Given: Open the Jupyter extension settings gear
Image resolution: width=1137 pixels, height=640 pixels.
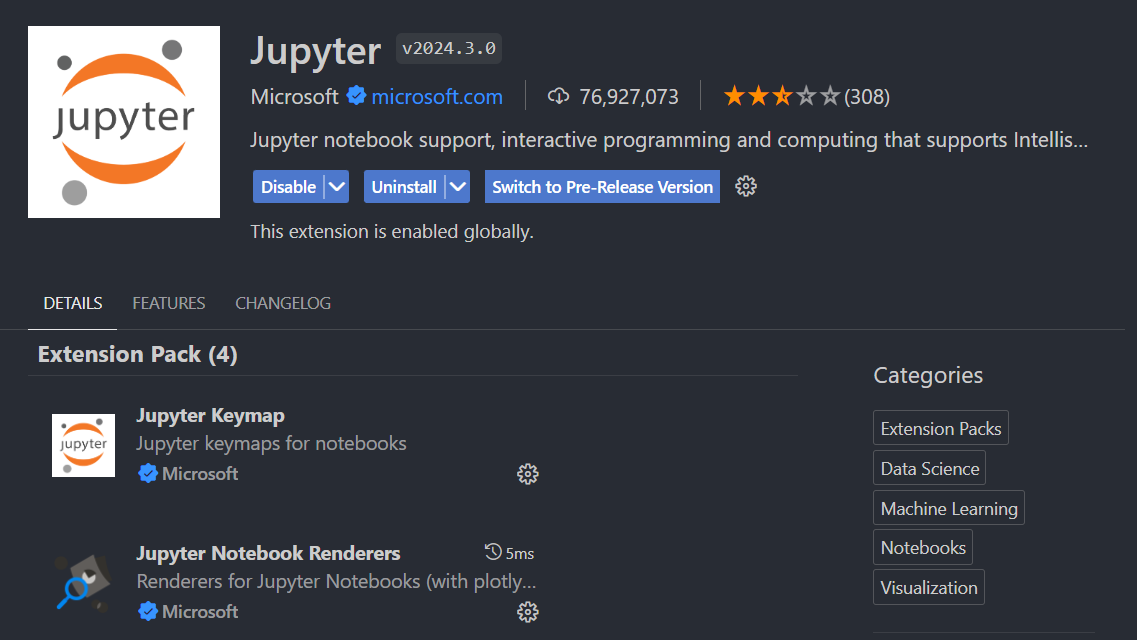Looking at the screenshot, I should click(x=745, y=186).
